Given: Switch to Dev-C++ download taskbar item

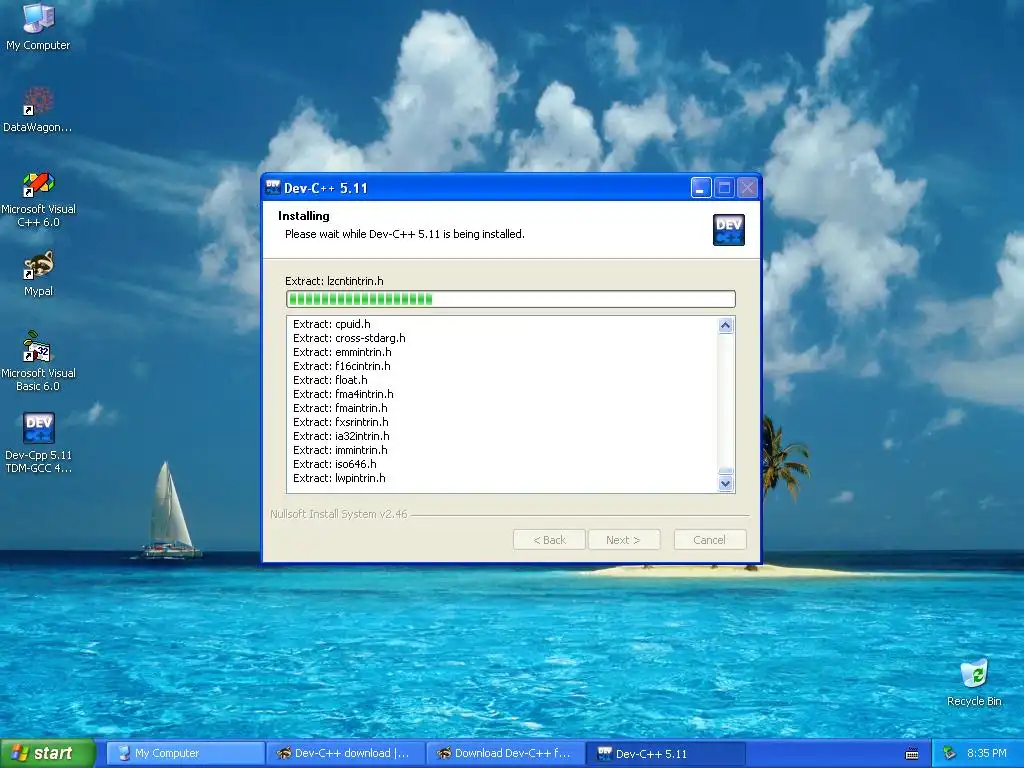Looking at the screenshot, I should pyautogui.click(x=345, y=754).
